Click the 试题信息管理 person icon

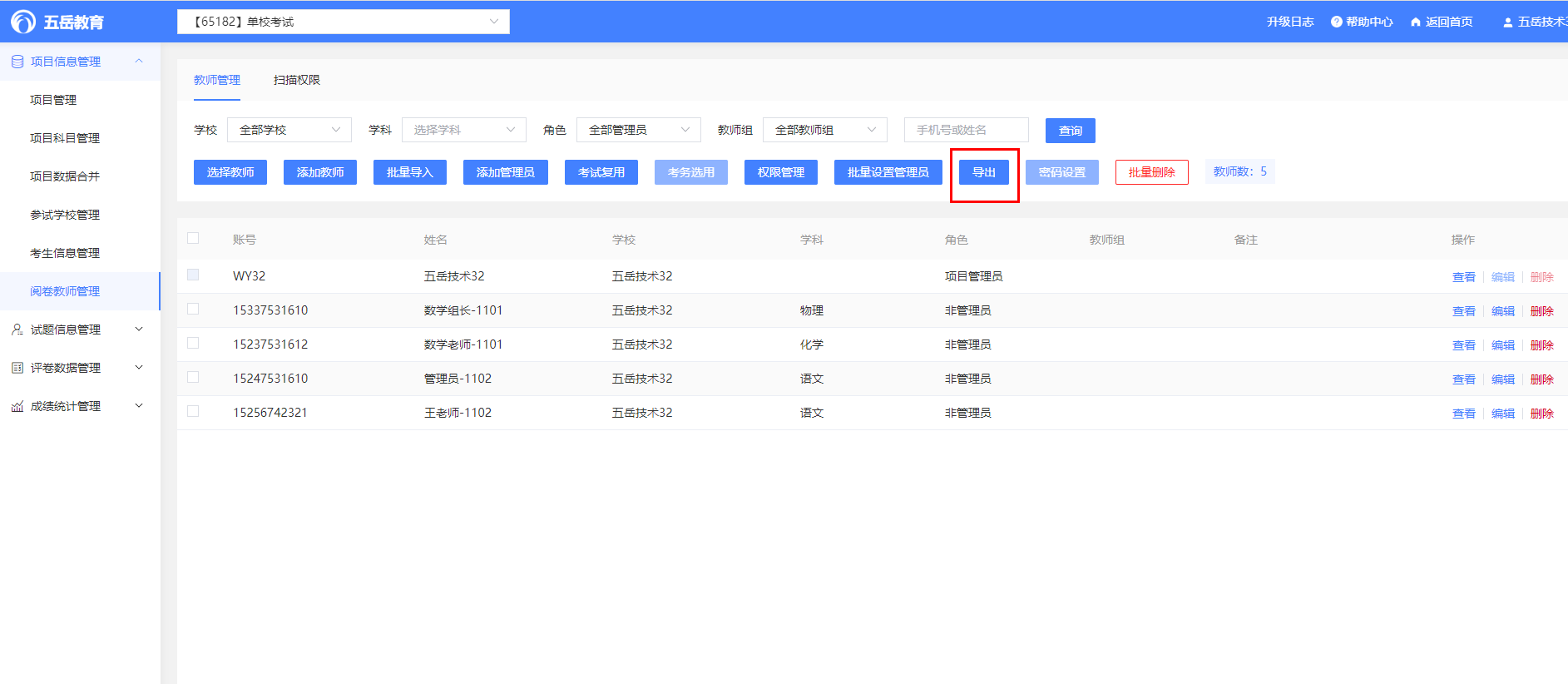(x=17, y=330)
